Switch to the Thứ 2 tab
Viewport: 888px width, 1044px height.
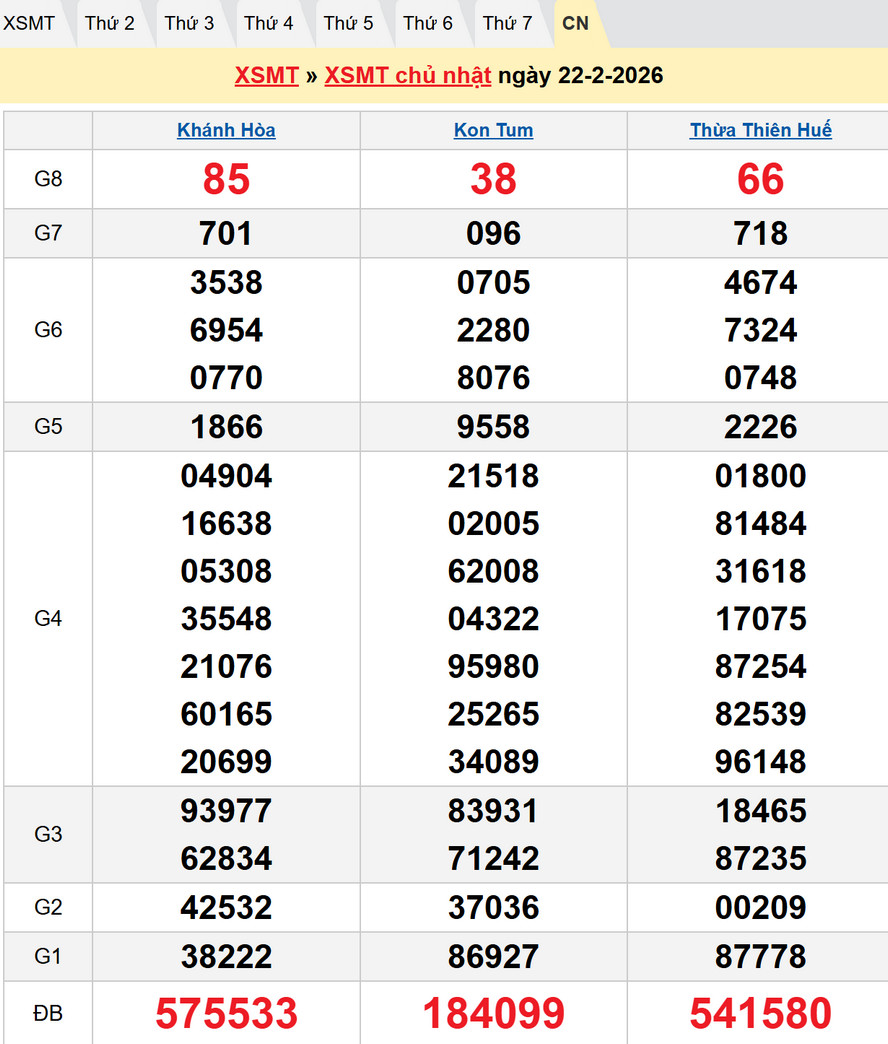[110, 23]
